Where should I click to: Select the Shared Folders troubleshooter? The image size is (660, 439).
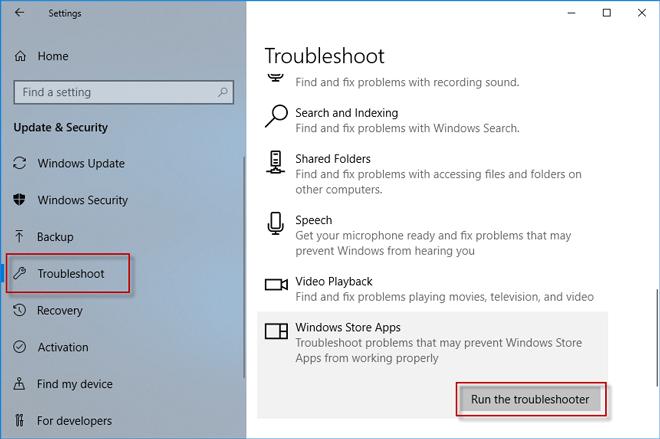click(332, 159)
